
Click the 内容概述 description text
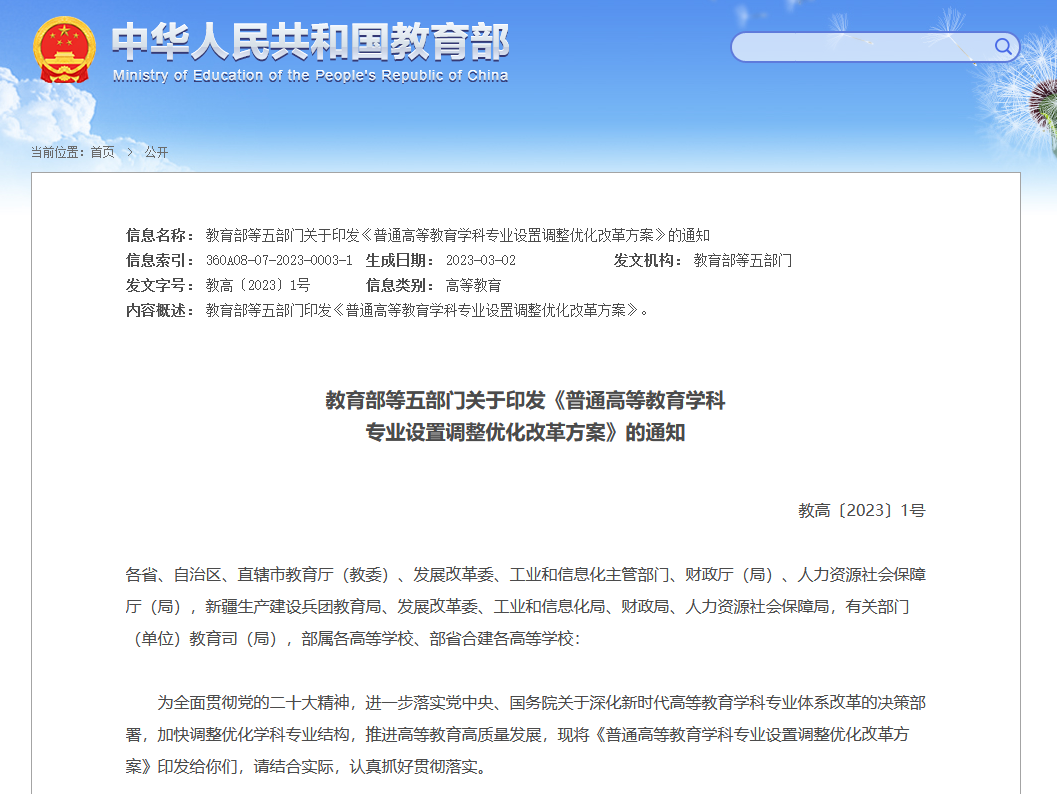pyautogui.click(x=427, y=310)
